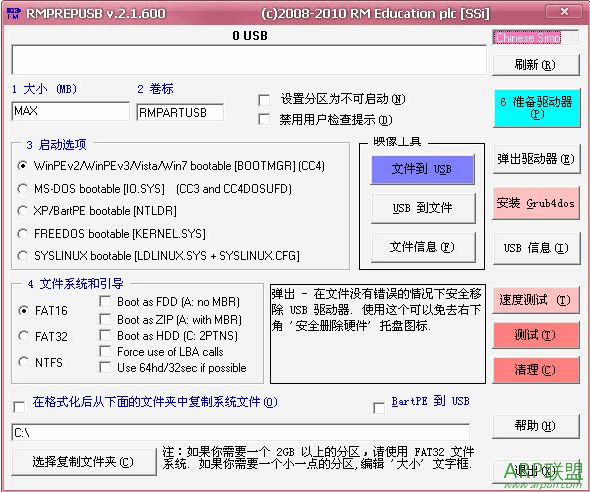This screenshot has width=590, height=492.
Task: Select MS-DOS bootable [IO.SYS] radio option
Action: click(x=23, y=189)
